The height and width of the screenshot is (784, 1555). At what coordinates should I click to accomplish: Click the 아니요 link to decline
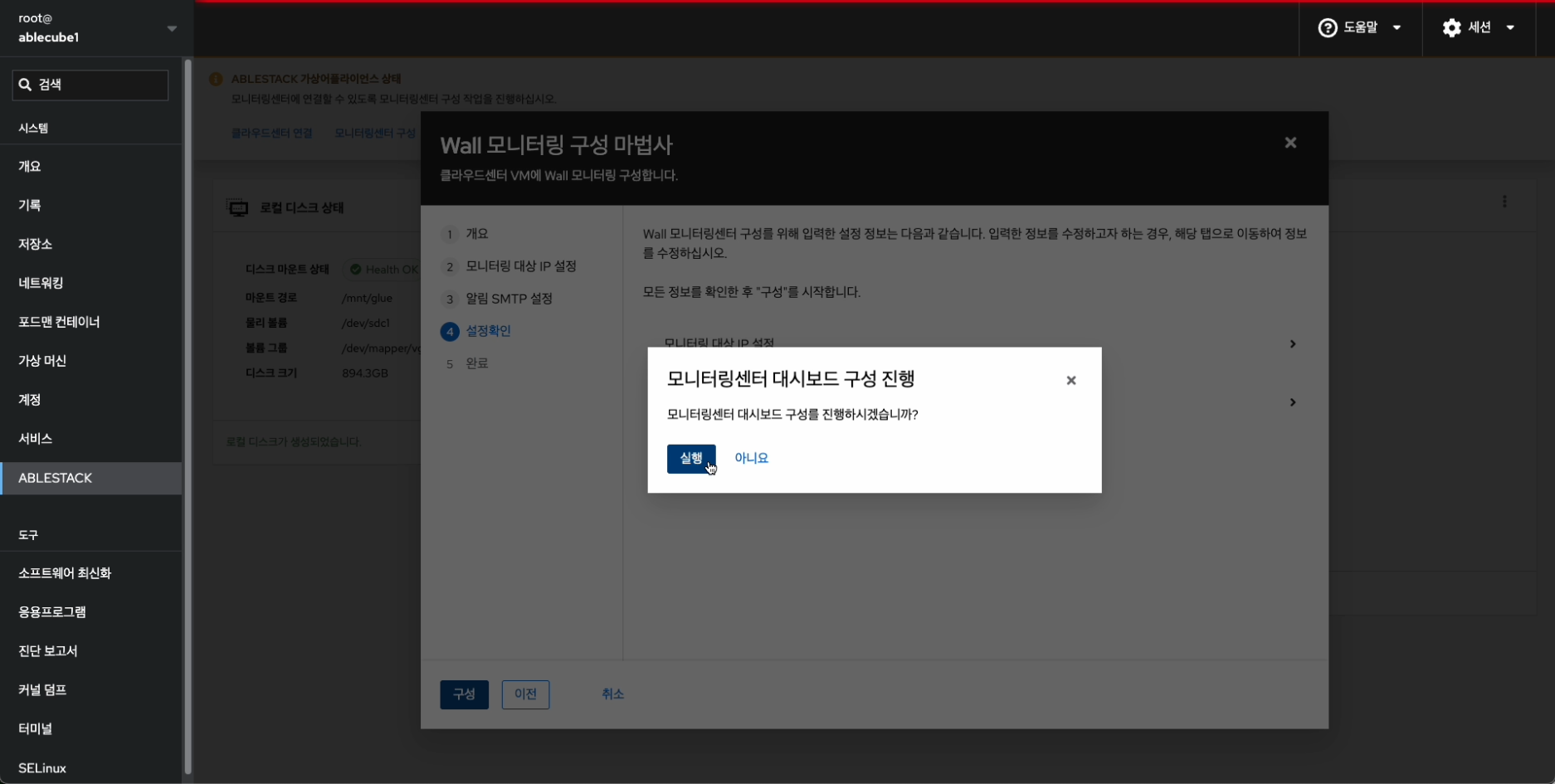pyautogui.click(x=751, y=458)
